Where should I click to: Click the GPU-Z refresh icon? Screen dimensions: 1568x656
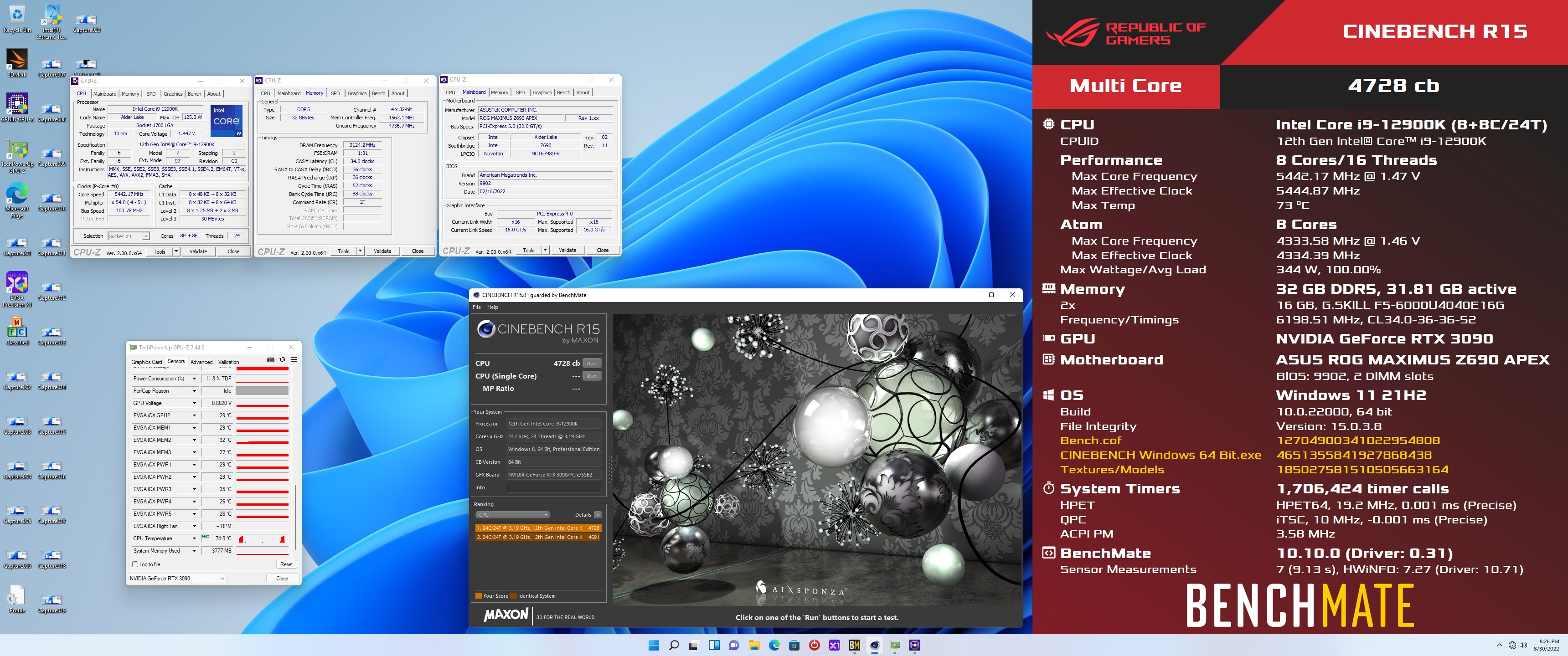[283, 359]
